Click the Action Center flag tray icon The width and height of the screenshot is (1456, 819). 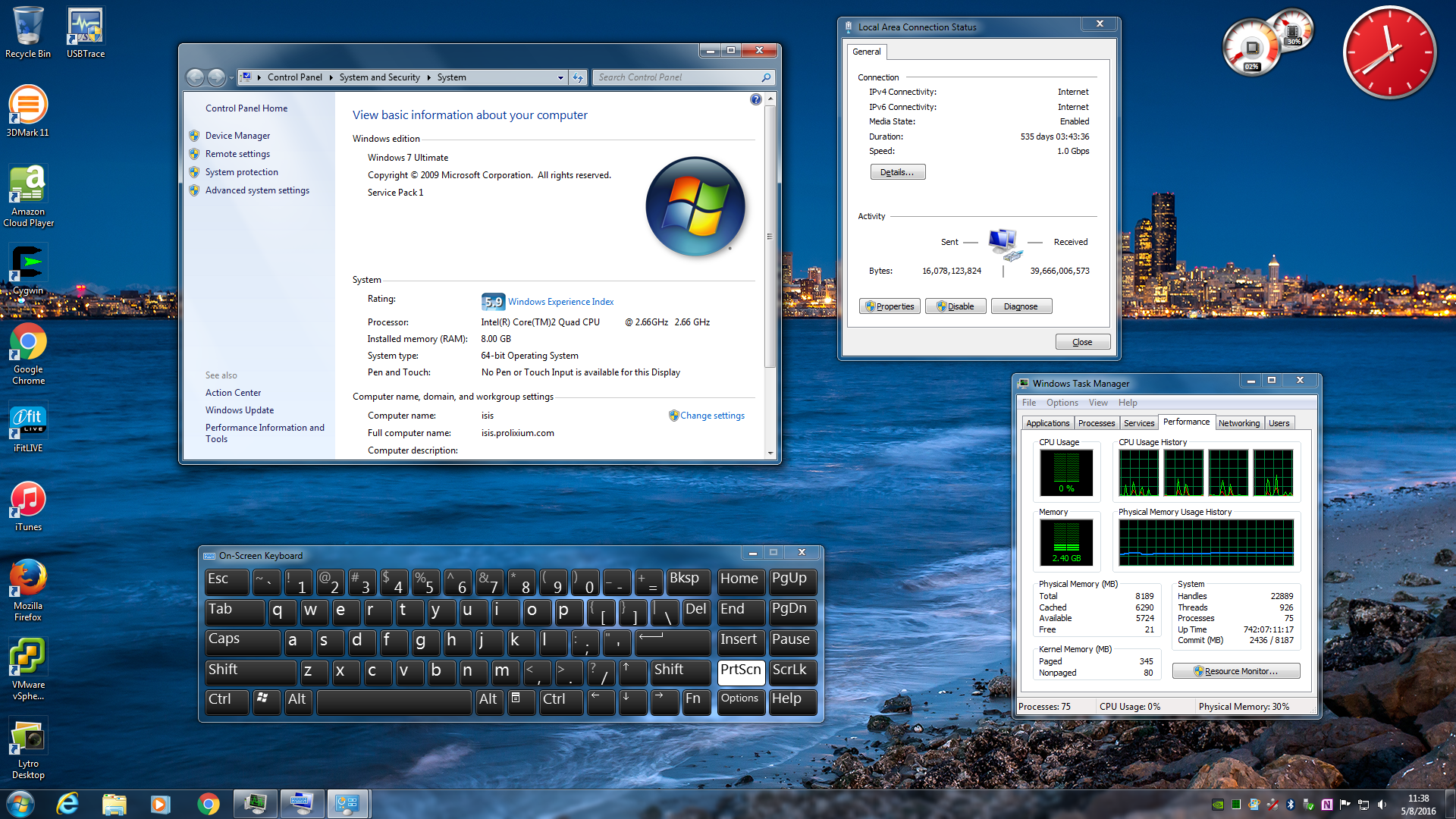1345,805
